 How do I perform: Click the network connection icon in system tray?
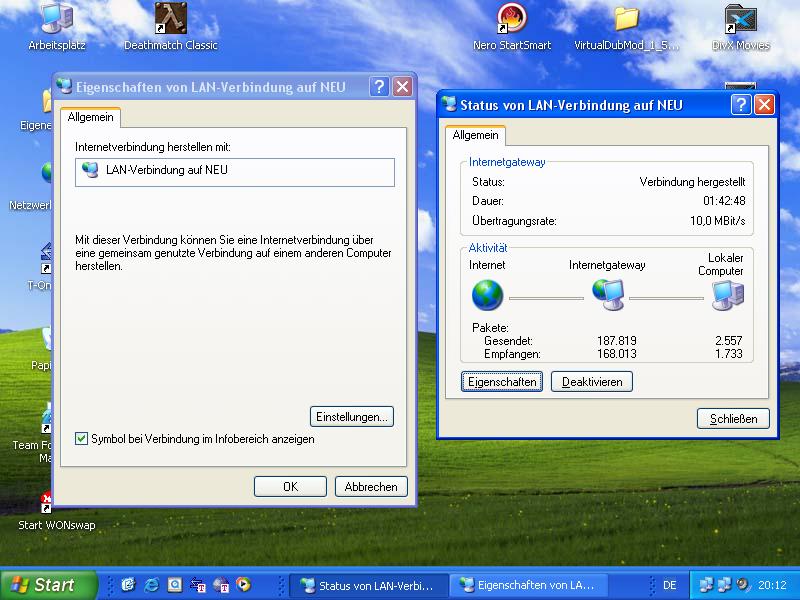click(708, 585)
